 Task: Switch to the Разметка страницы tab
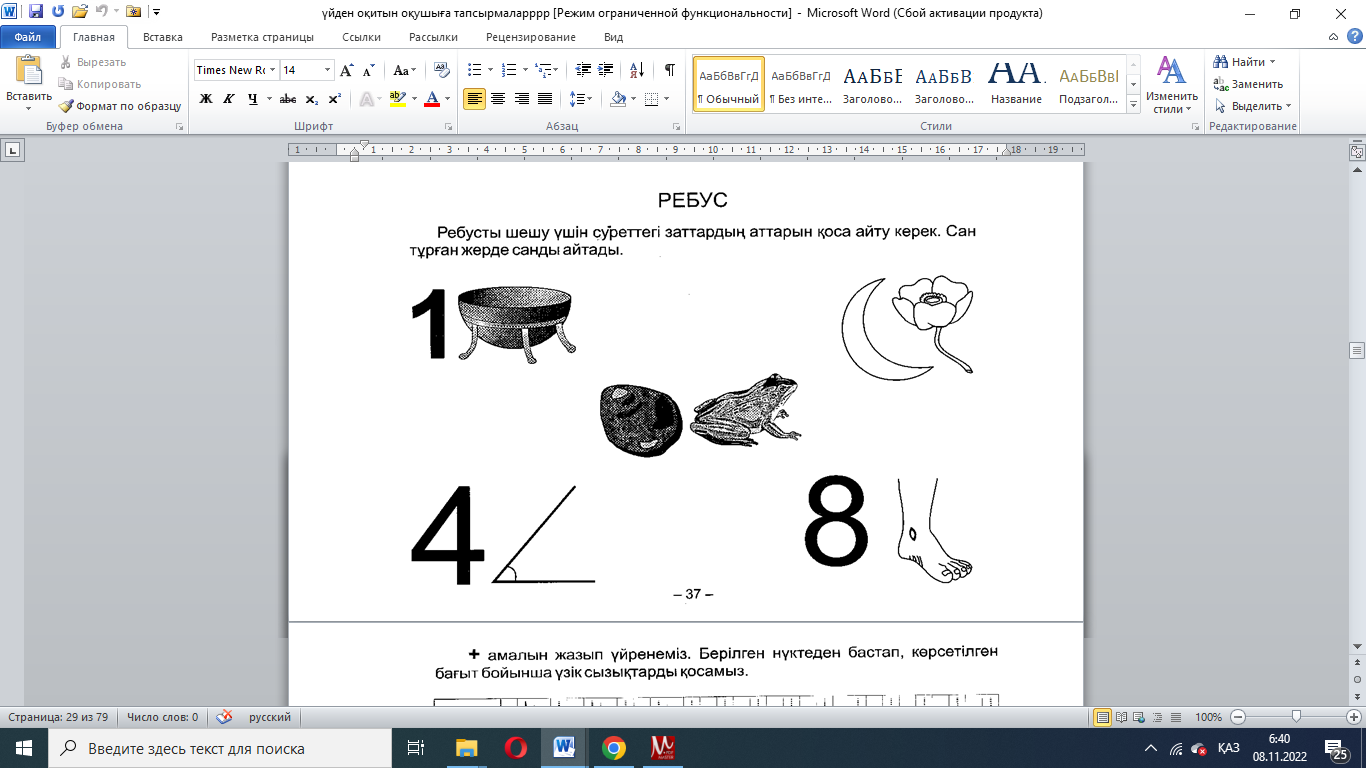pyautogui.click(x=262, y=37)
